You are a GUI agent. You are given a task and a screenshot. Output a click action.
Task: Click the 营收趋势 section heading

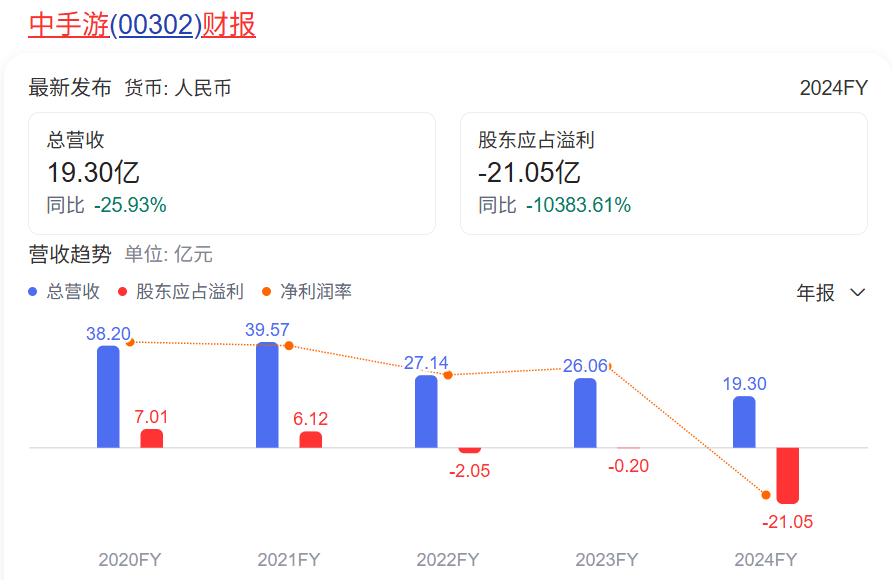70,254
